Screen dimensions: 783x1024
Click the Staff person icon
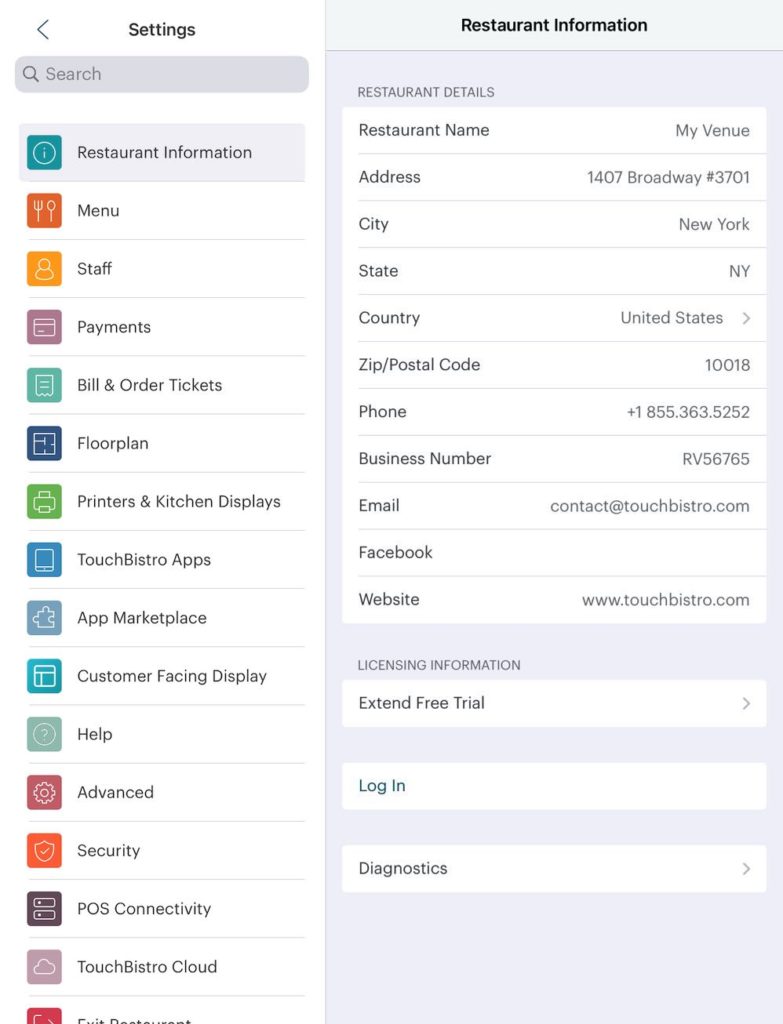(x=44, y=269)
